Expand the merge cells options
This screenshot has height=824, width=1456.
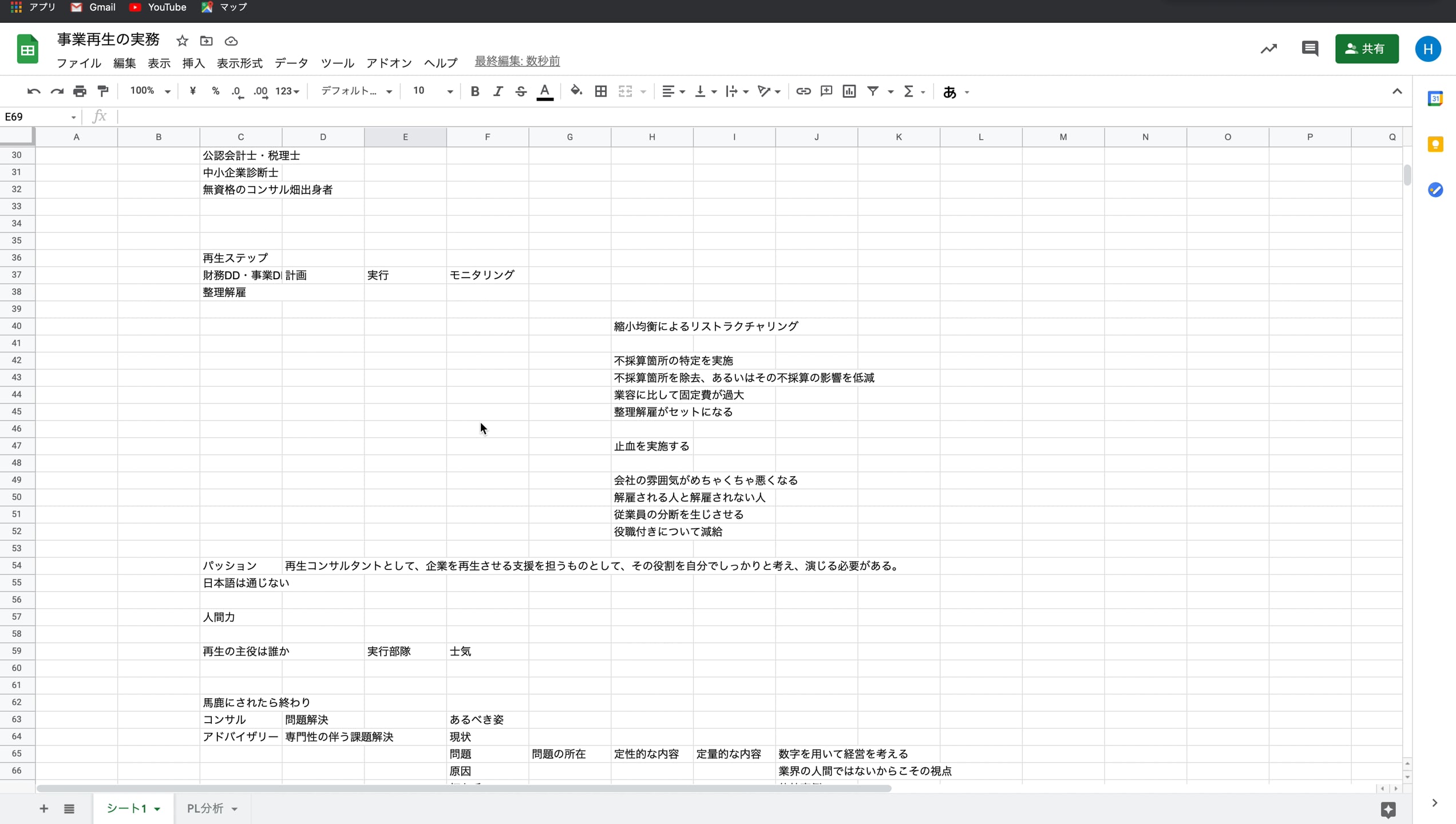[x=644, y=91]
